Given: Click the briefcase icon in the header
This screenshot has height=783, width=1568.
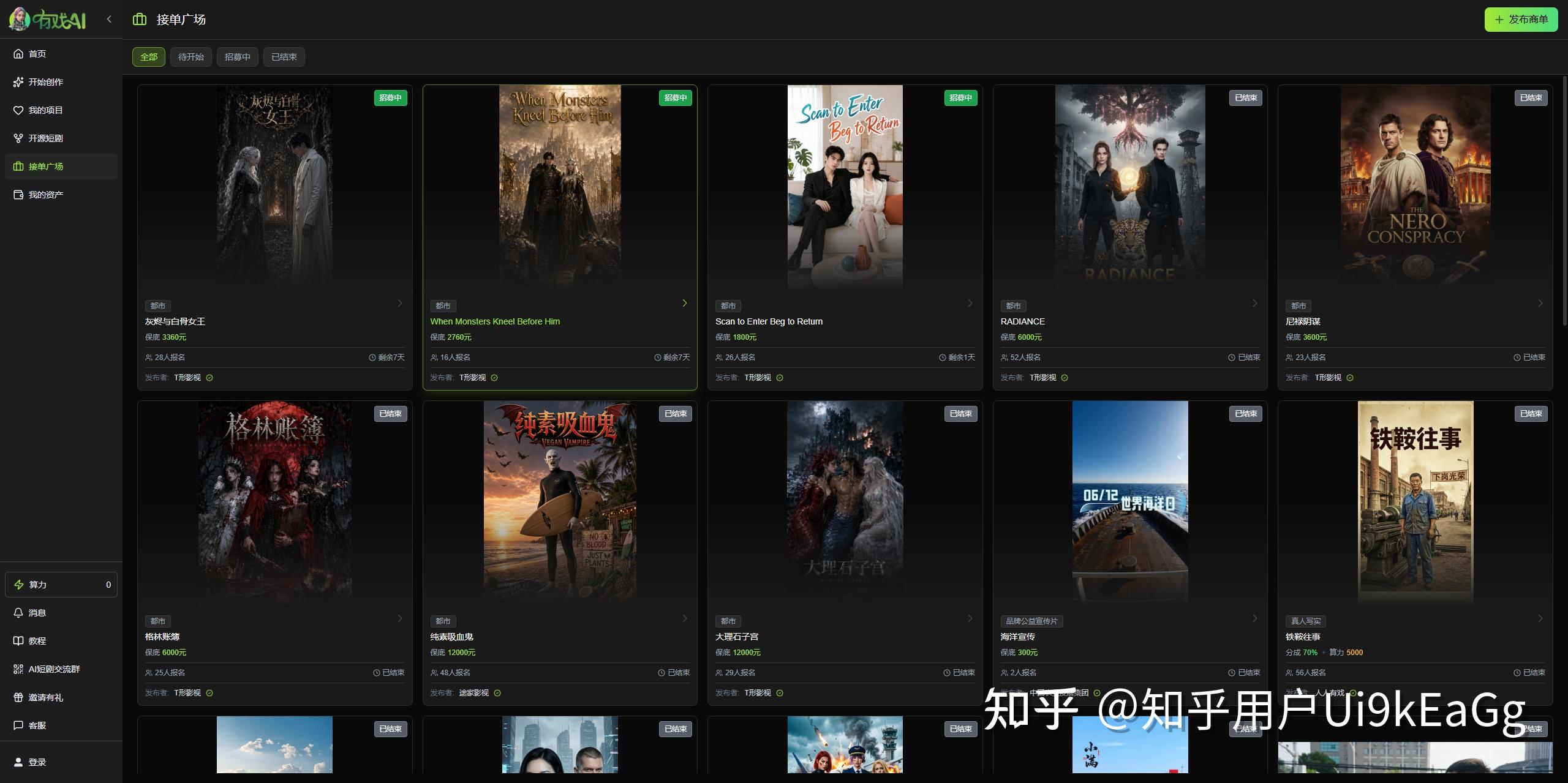Looking at the screenshot, I should [140, 20].
